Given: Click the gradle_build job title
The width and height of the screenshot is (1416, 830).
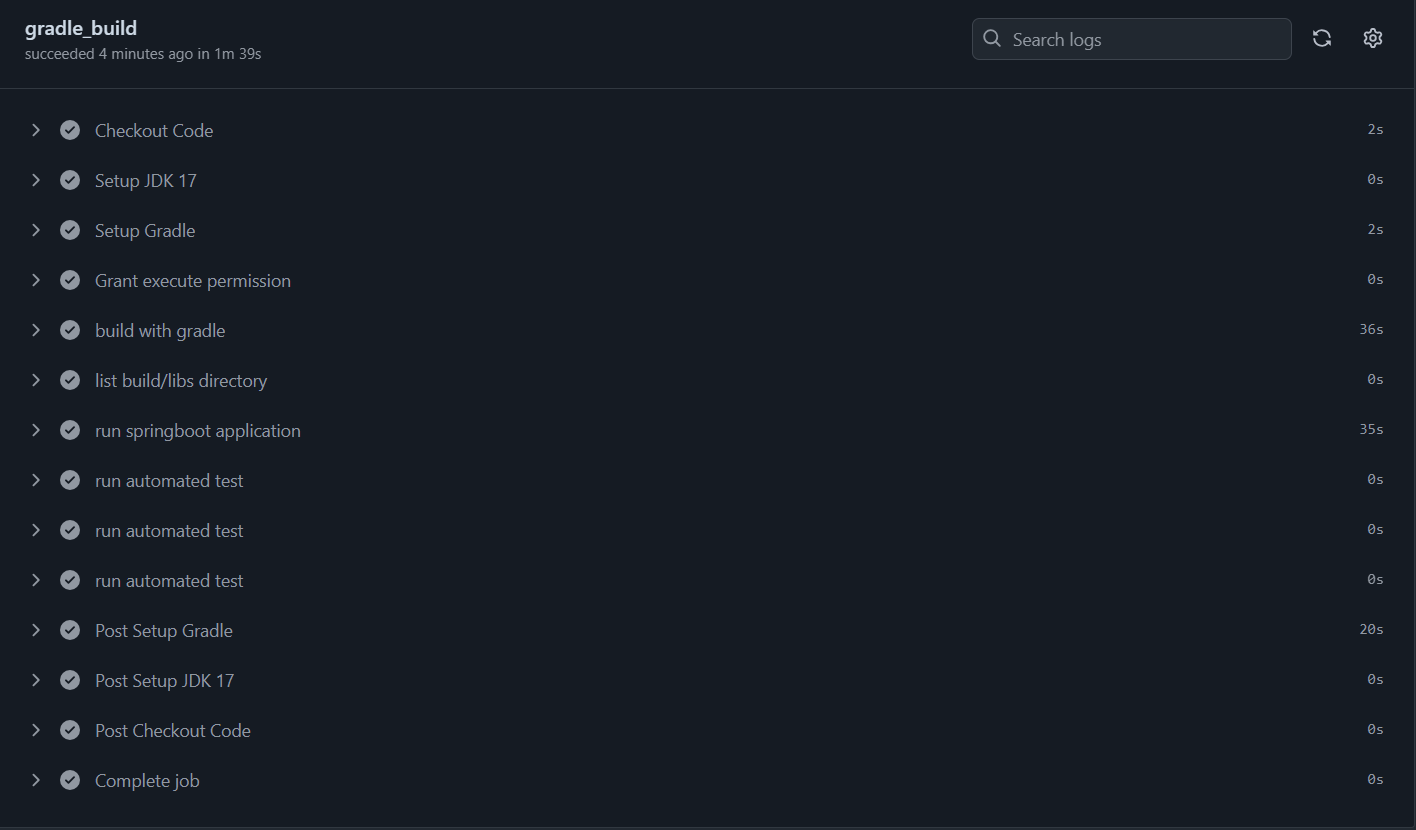Looking at the screenshot, I should click(81, 28).
